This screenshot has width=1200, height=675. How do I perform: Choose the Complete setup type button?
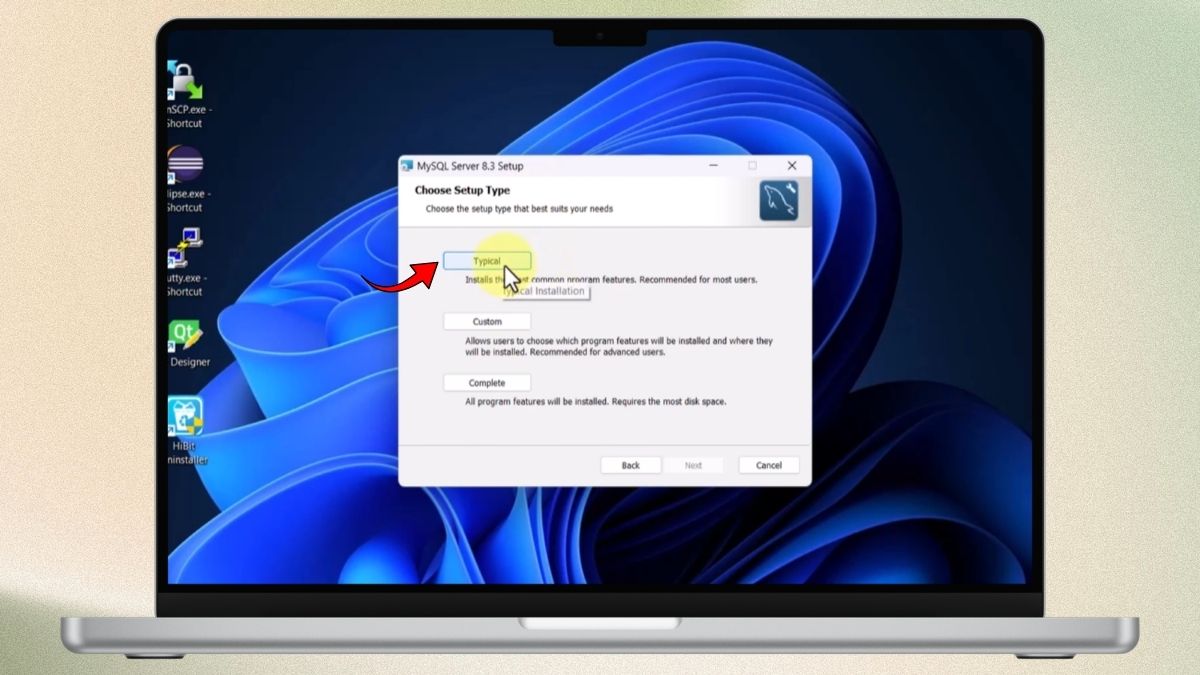(x=487, y=383)
